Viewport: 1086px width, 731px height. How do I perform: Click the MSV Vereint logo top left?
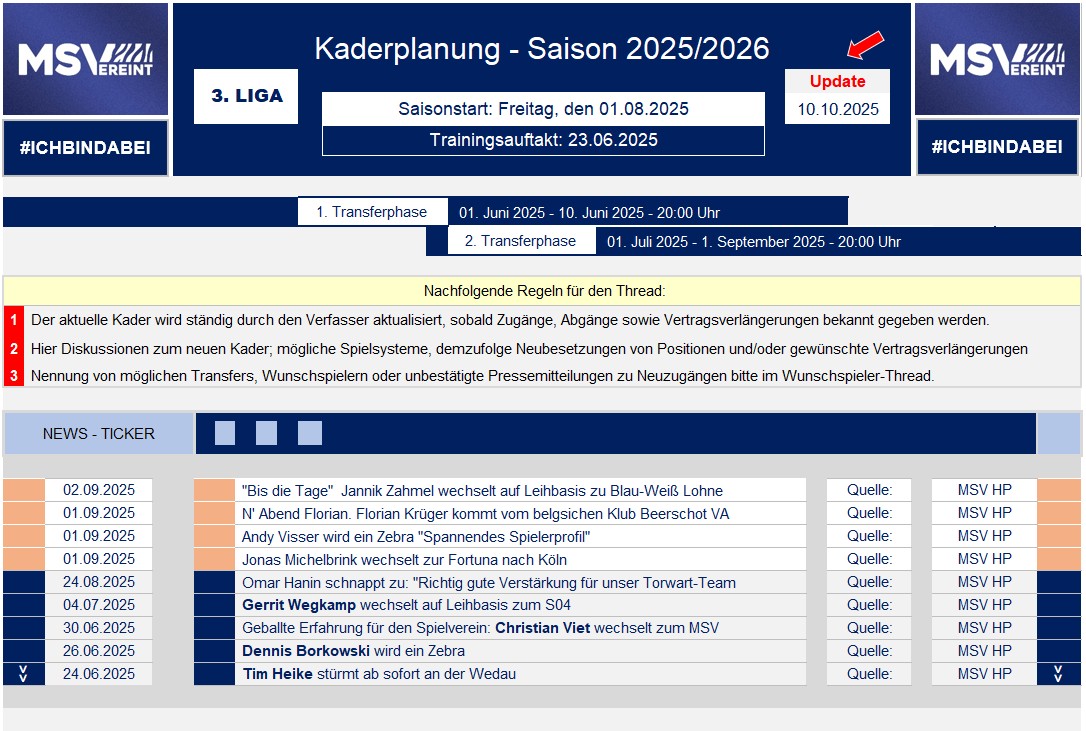pyautogui.click(x=85, y=57)
